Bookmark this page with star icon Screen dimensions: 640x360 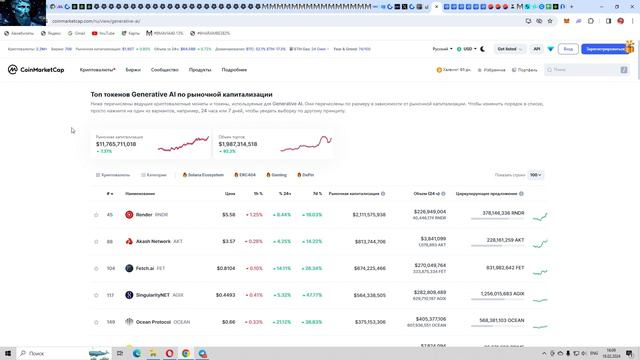point(550,21)
